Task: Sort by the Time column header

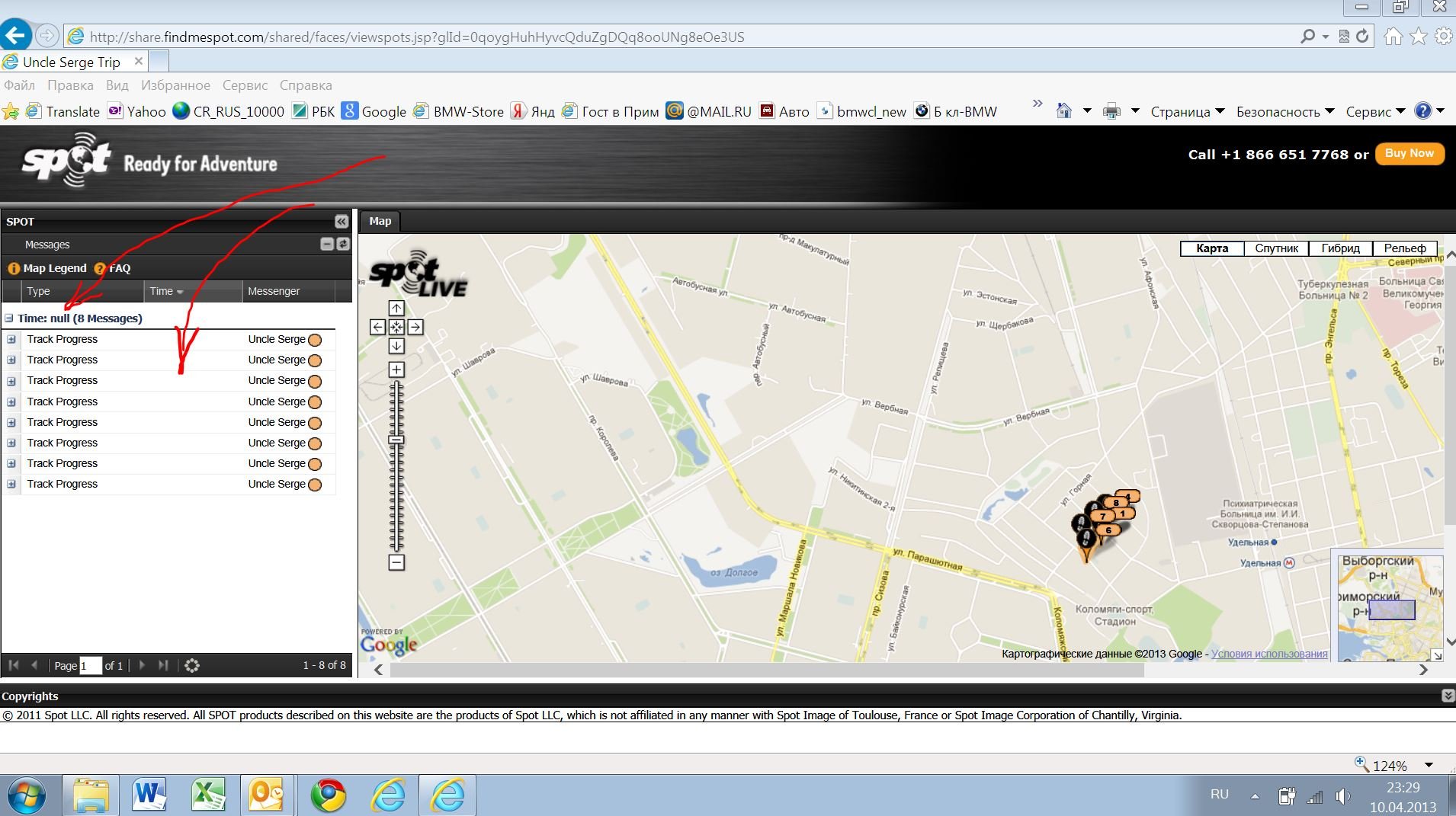Action: [193, 291]
